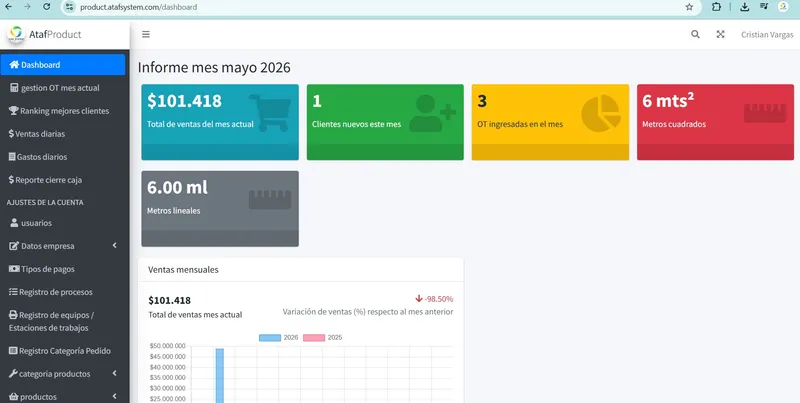The height and width of the screenshot is (403, 800).
Task: Toggle the 2026 legend series
Action: pyautogui.click(x=279, y=338)
